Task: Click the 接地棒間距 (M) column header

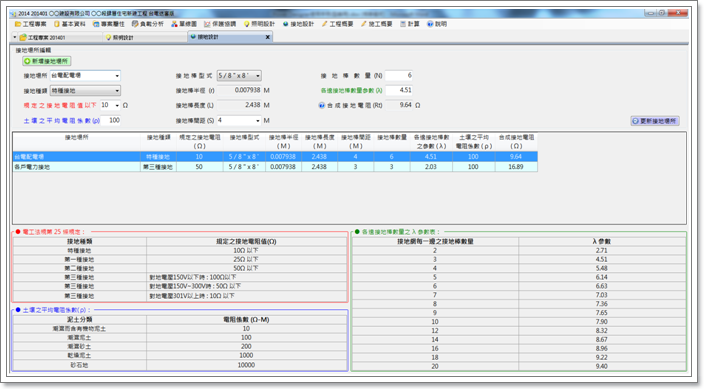Action: tap(355, 141)
